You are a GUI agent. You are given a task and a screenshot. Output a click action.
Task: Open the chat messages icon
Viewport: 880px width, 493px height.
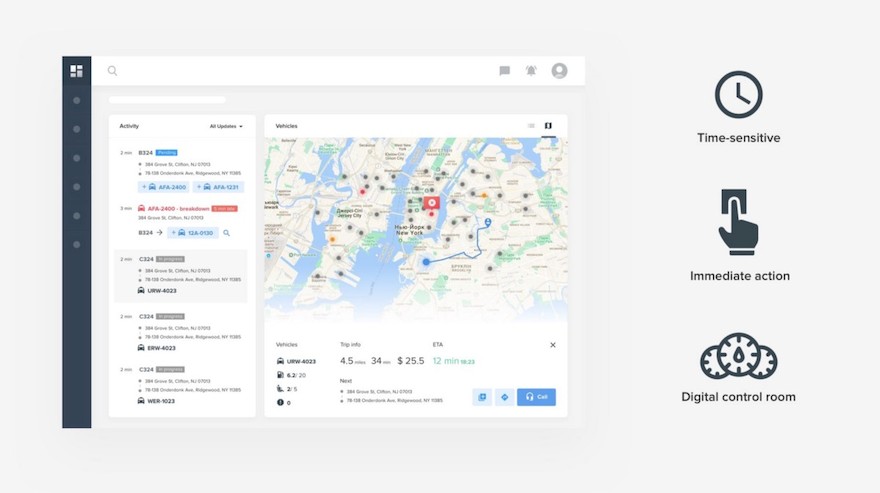[x=505, y=71]
